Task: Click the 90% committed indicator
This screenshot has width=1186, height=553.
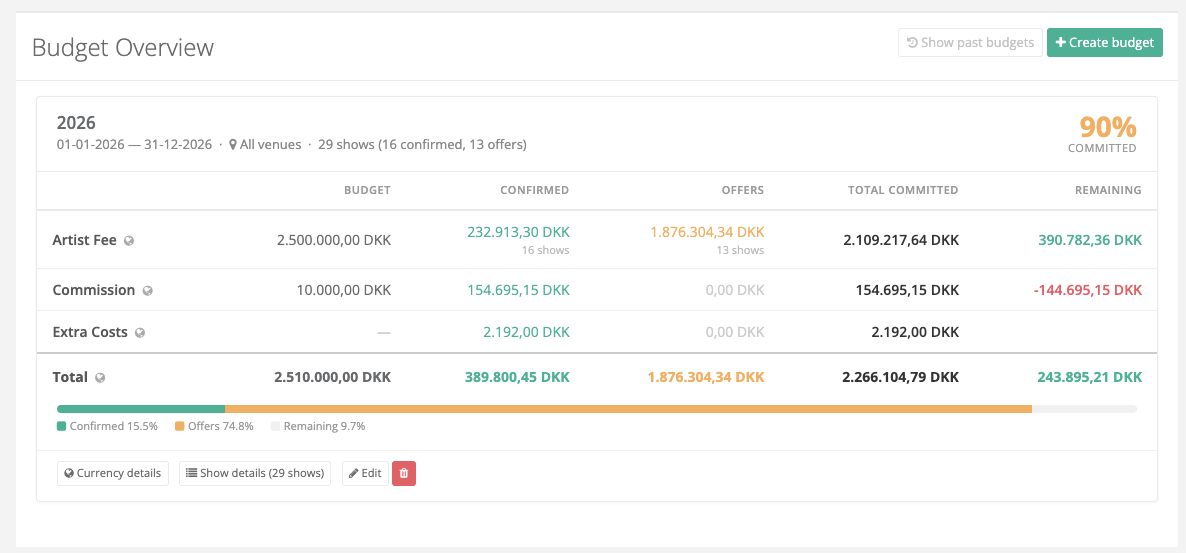Action: coord(1107,128)
